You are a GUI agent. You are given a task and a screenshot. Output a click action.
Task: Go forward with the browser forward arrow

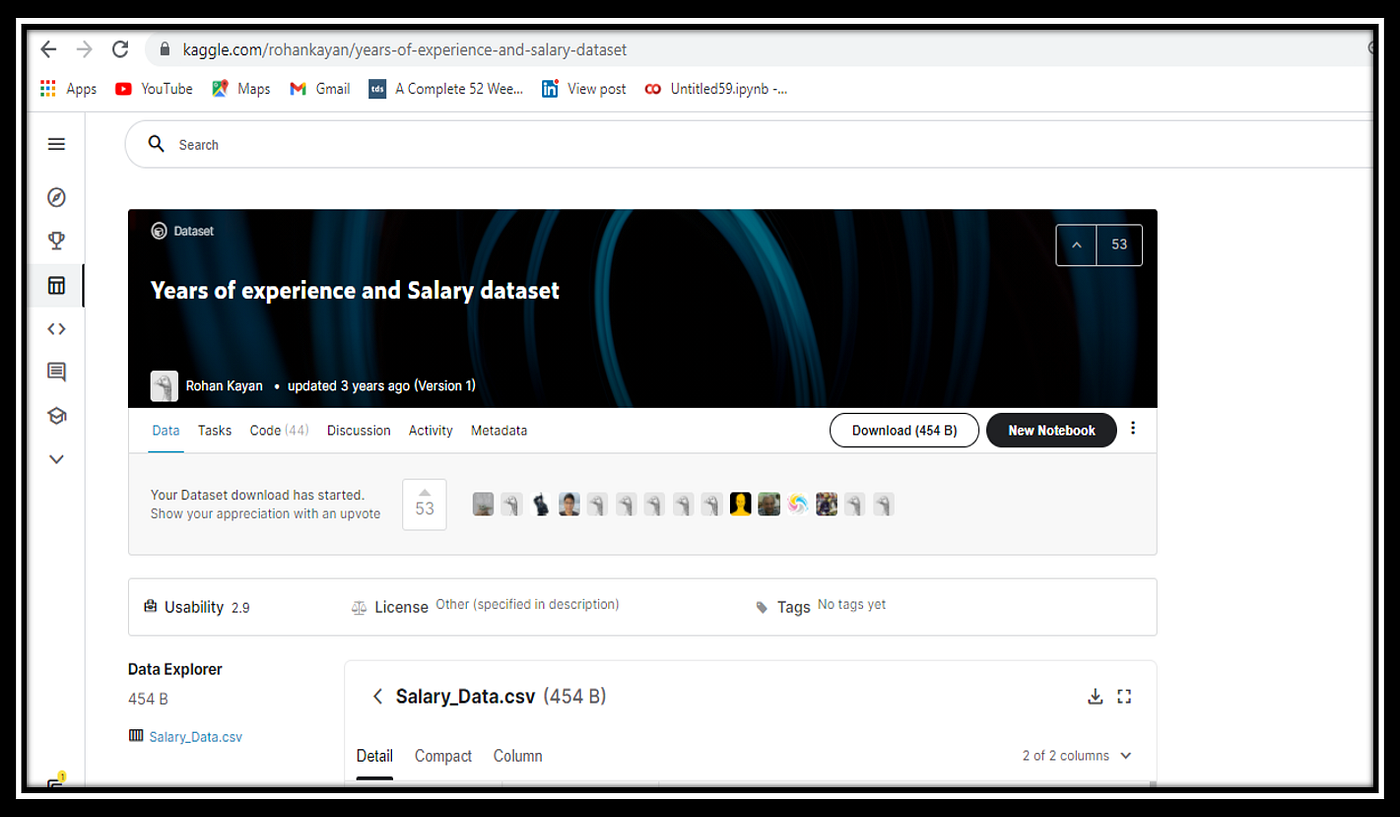(84, 49)
